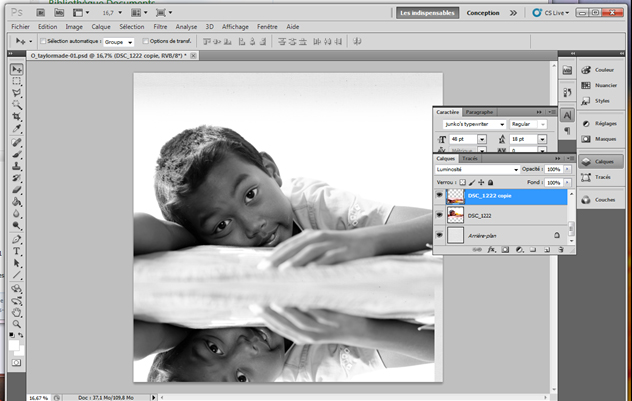The width and height of the screenshot is (632, 401).
Task: Select the Magic Wand tool
Action: pyautogui.click(x=17, y=105)
